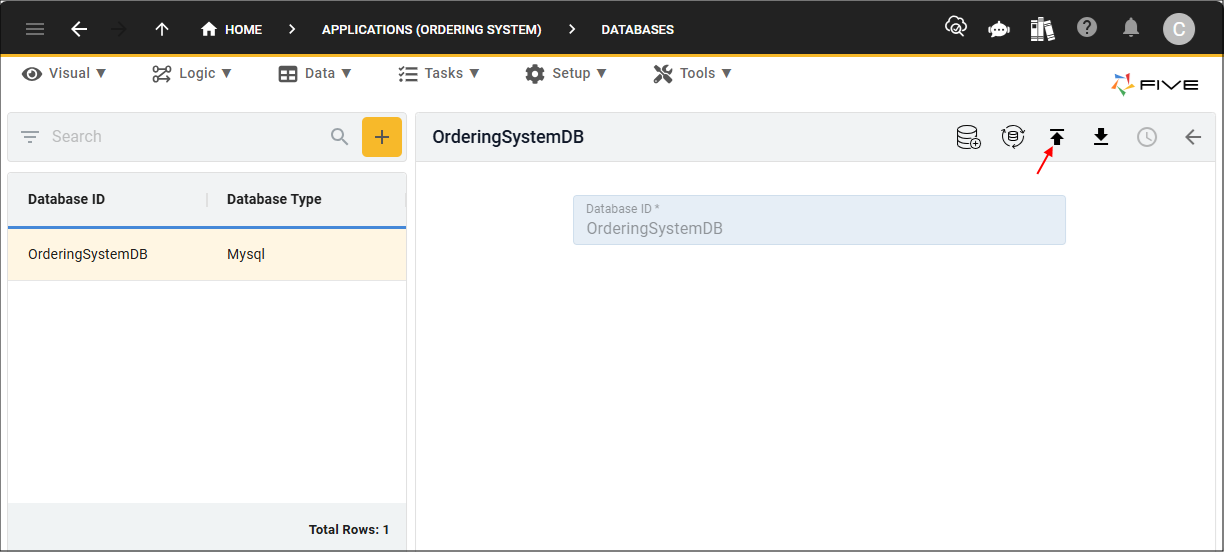Viewport: 1224px width, 552px height.
Task: Open the user avatar C menu
Action: click(1179, 29)
